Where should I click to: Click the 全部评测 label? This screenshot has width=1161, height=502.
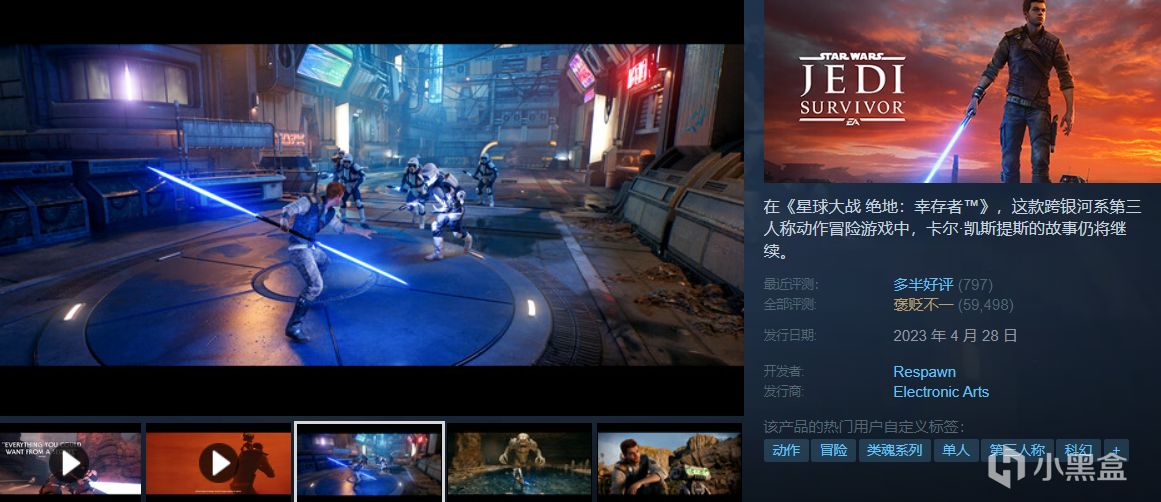[x=790, y=304]
